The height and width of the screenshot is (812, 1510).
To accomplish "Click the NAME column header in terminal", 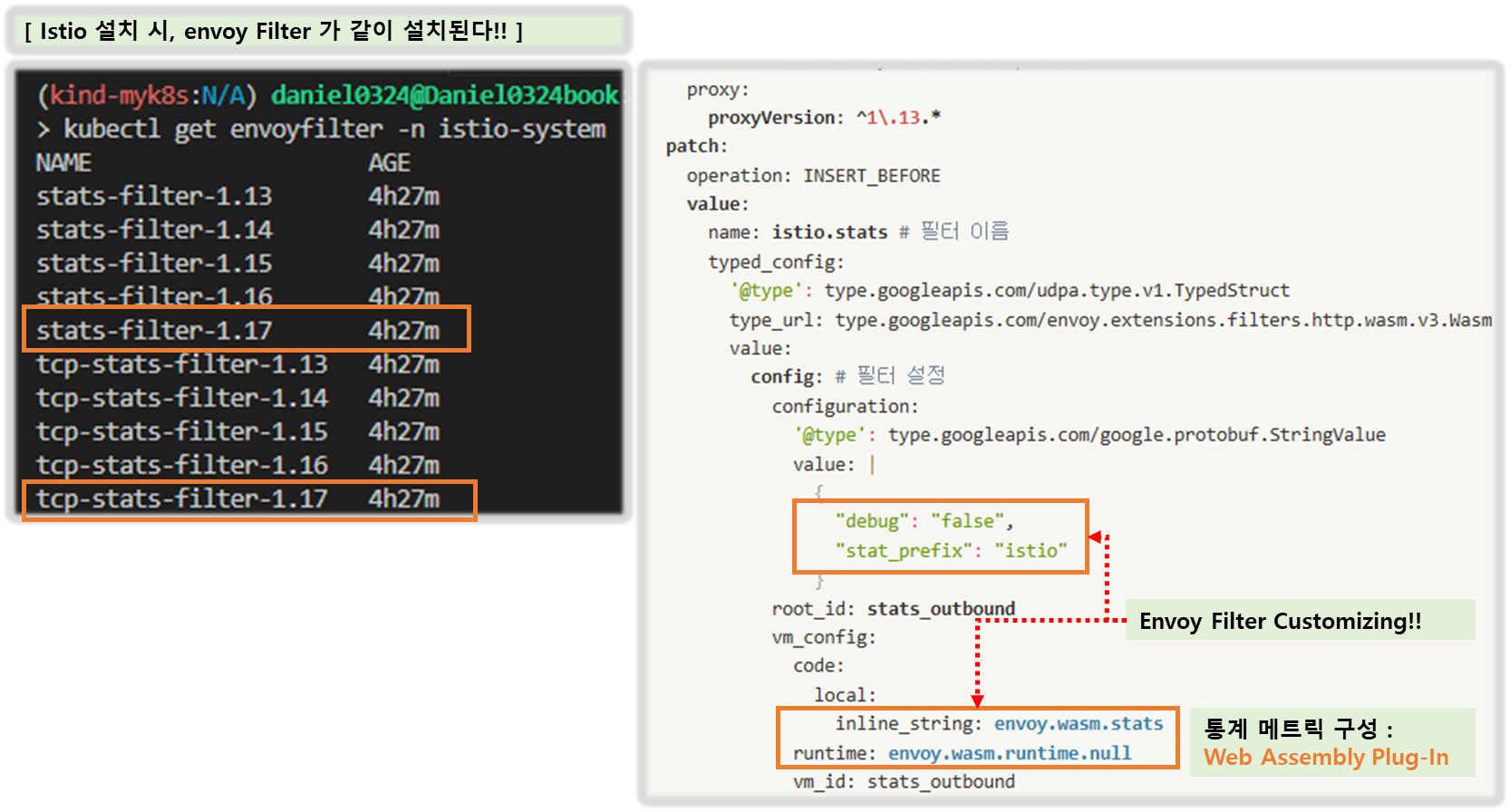I will coord(63,163).
